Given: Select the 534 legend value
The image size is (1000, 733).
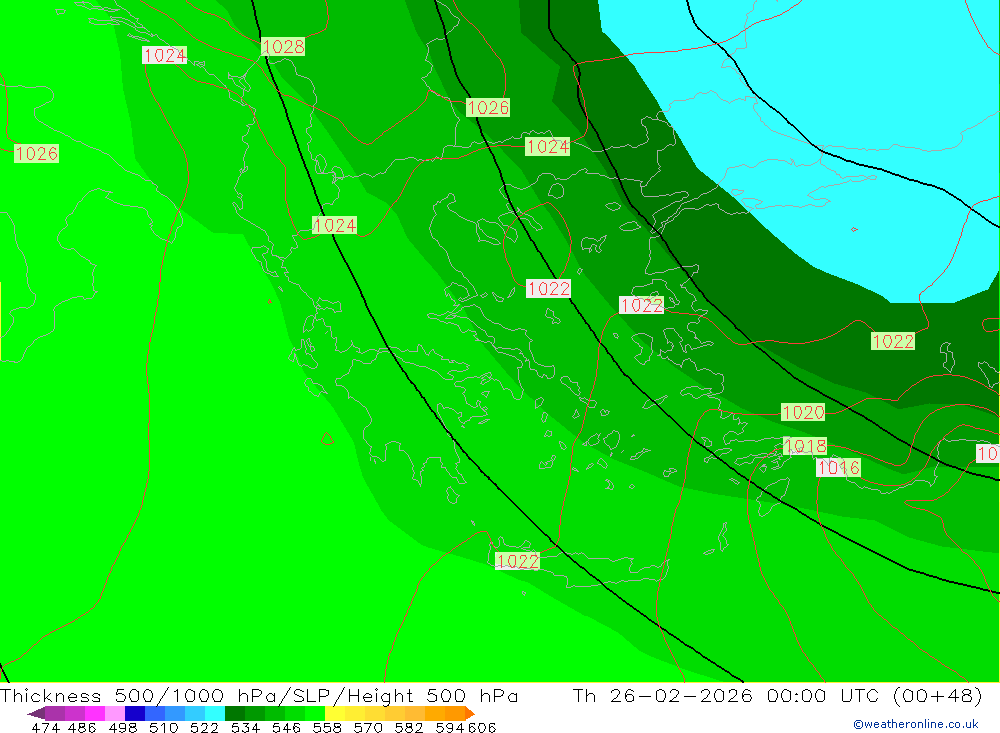Looking at the screenshot, I should point(246,728).
